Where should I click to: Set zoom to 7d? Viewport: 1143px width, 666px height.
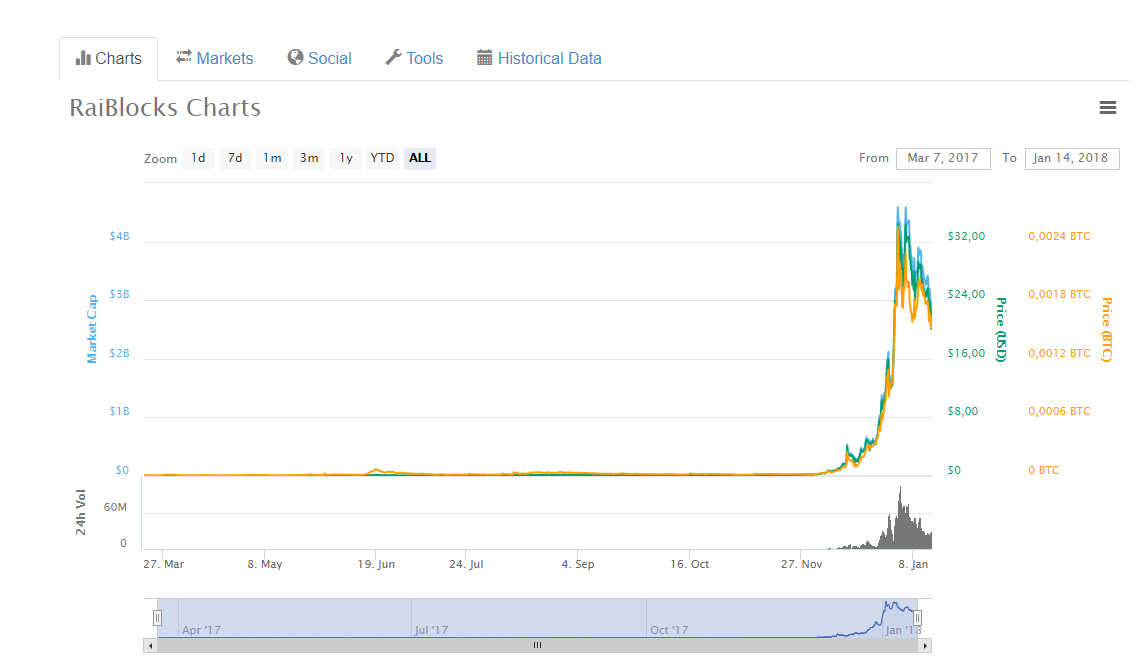click(x=235, y=158)
